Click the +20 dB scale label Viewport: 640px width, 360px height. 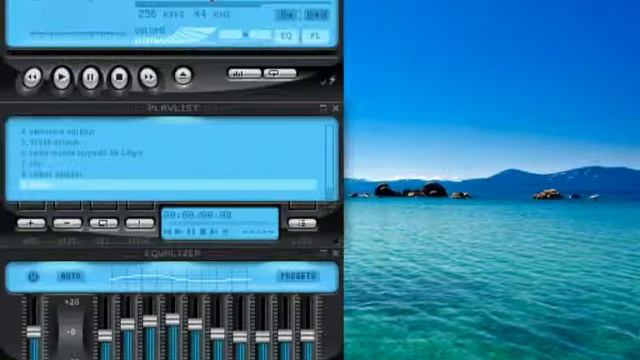[72, 302]
